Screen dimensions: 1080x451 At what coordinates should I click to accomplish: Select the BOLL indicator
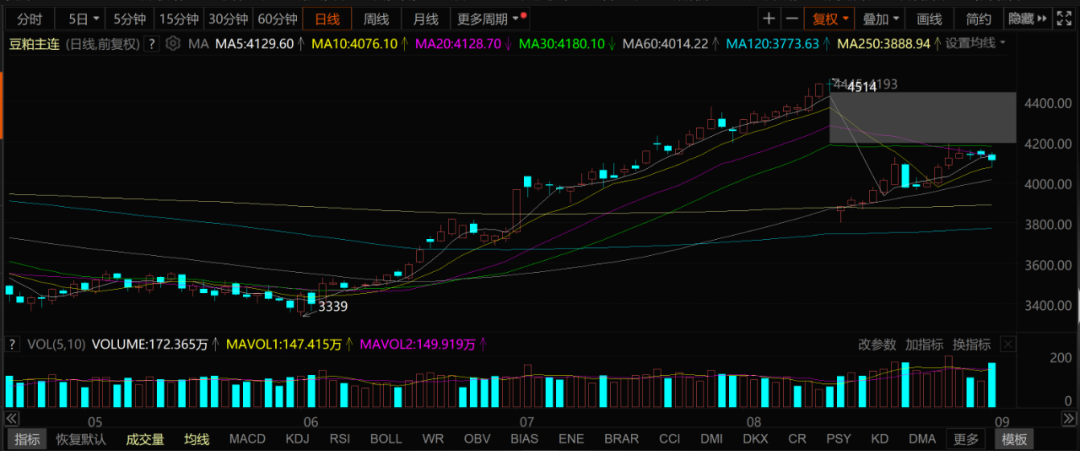click(x=386, y=439)
